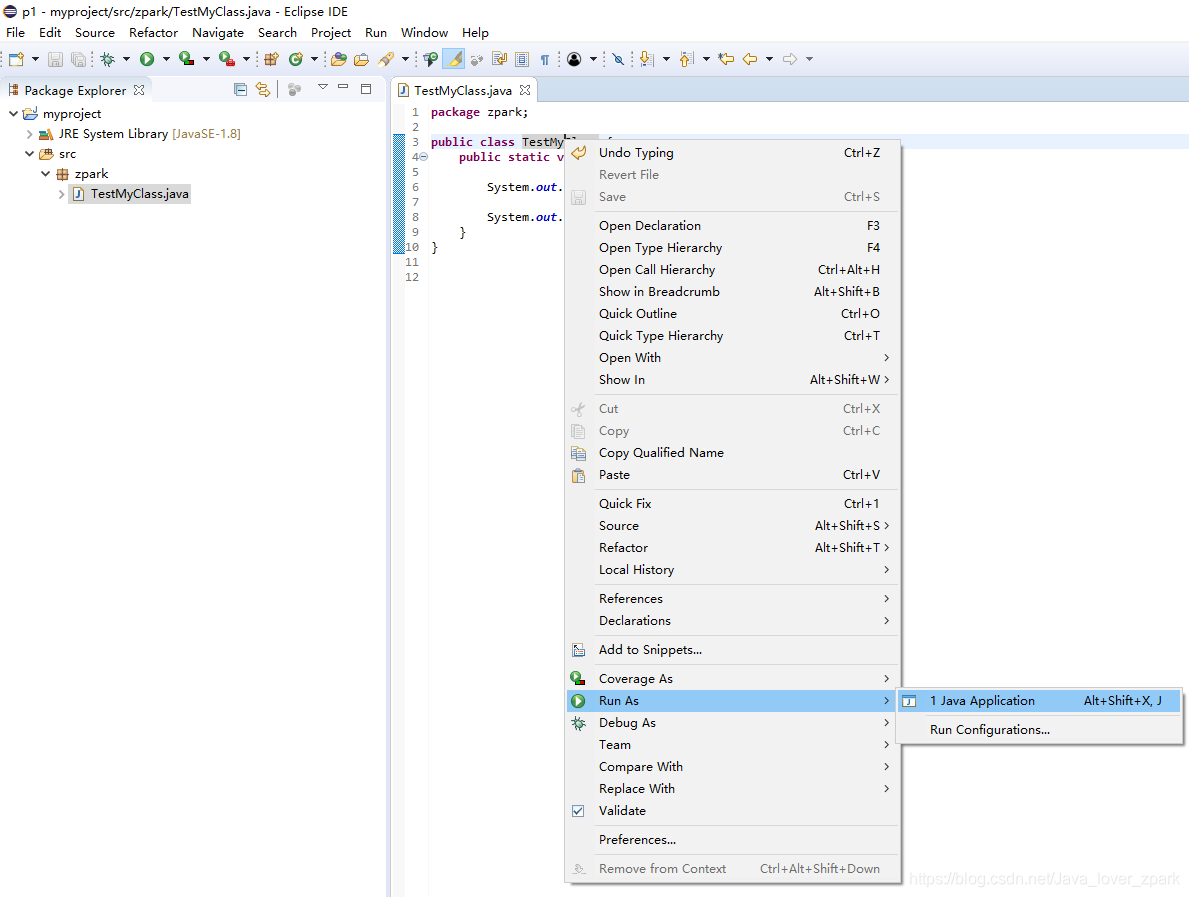Click the green Run toolbar button
This screenshot has height=897, width=1189.
click(147, 59)
